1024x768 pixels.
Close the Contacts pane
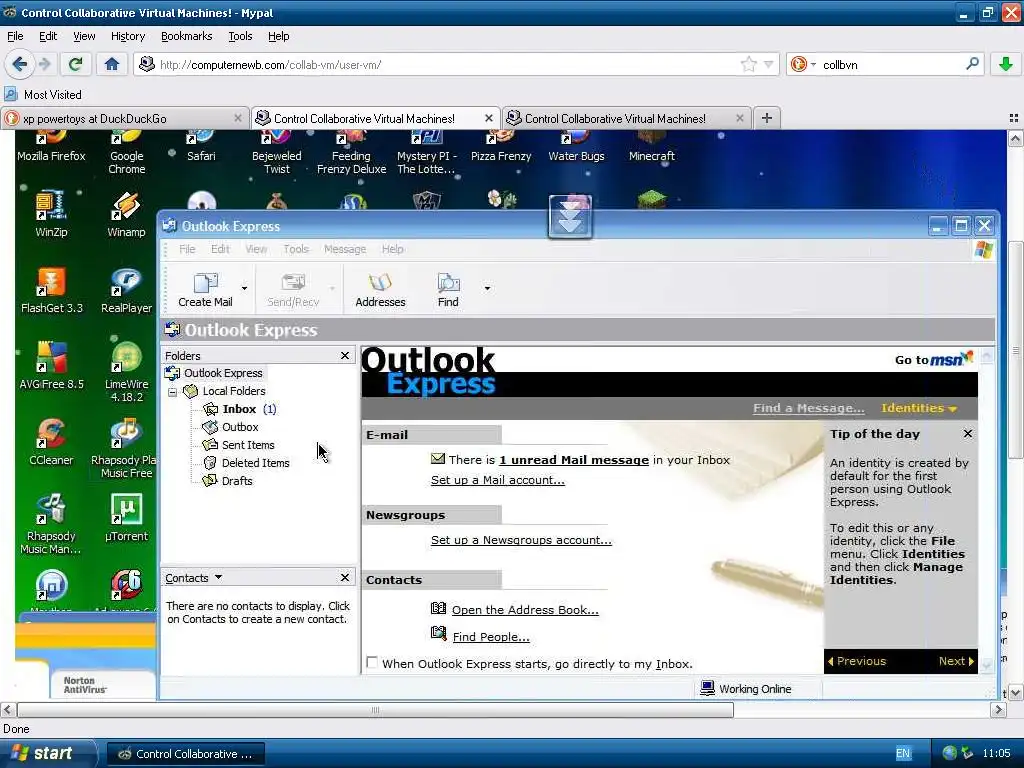pyautogui.click(x=345, y=577)
